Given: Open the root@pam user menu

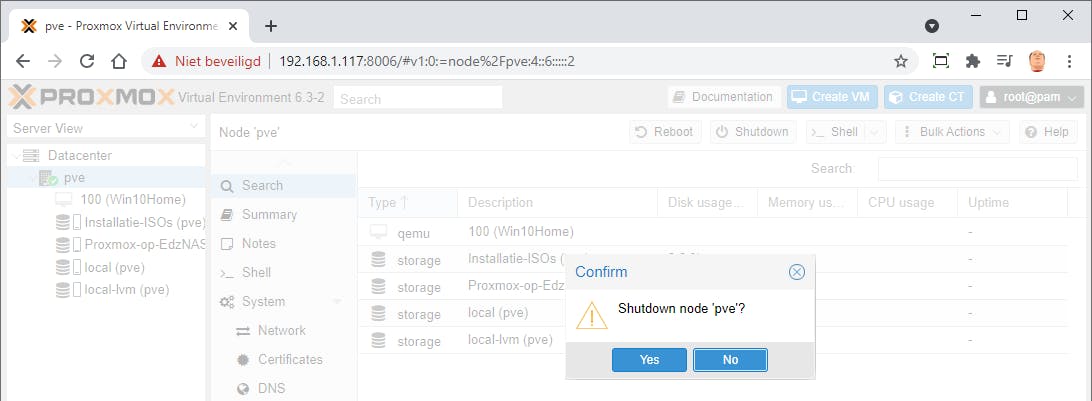Looking at the screenshot, I should (1032, 97).
